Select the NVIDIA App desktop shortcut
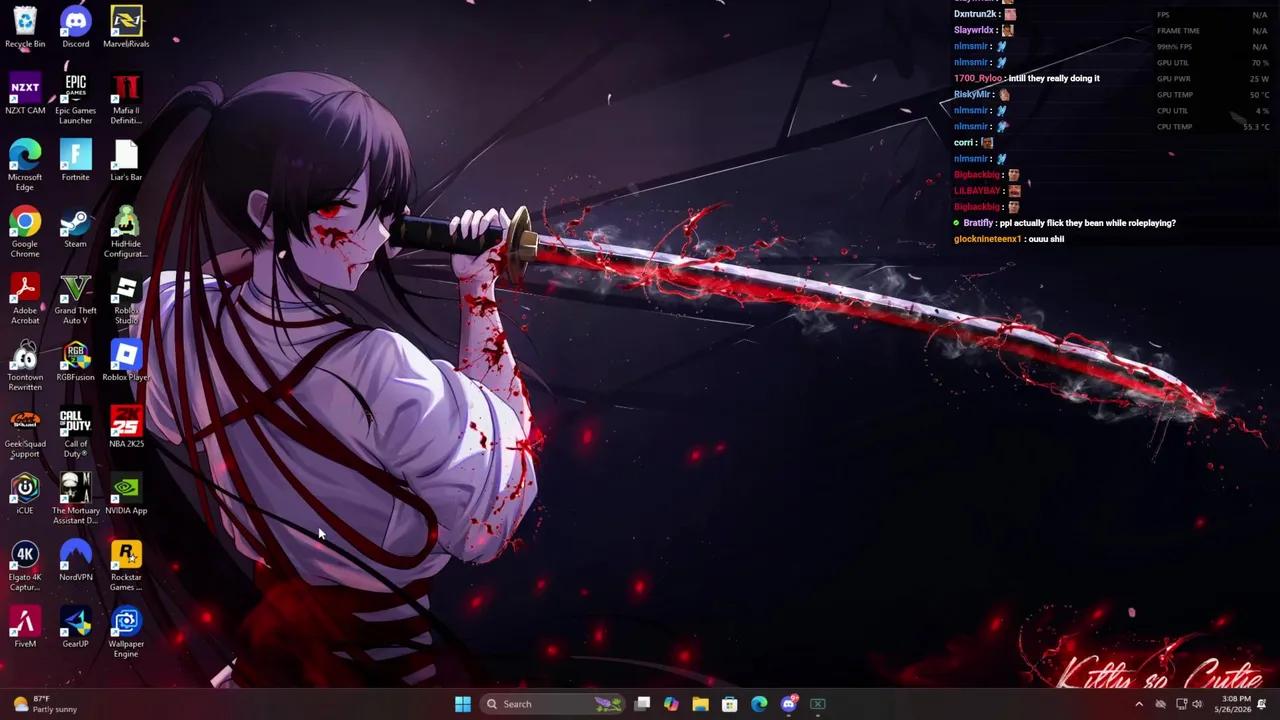This screenshot has width=1280, height=720. pos(126,494)
